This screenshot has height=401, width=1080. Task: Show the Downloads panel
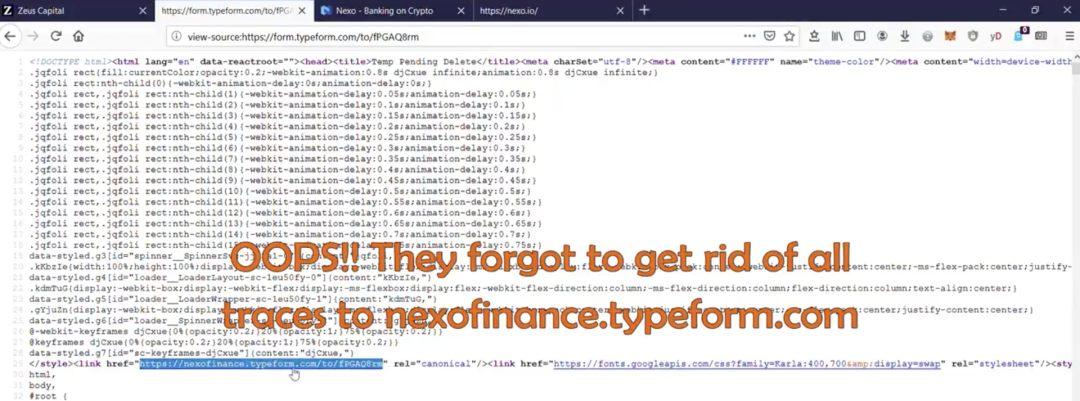pyautogui.click(x=905, y=36)
